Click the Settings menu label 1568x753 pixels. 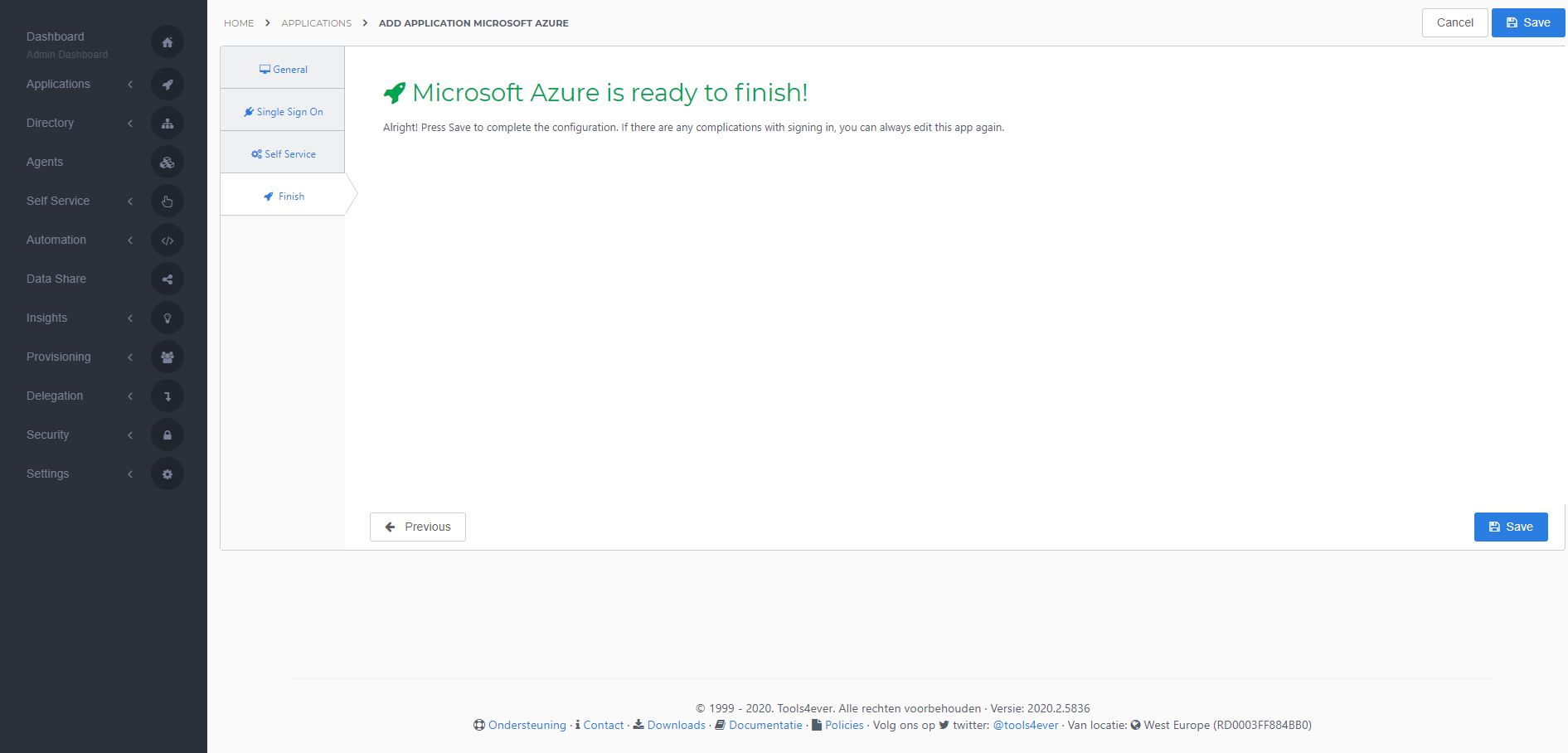coord(47,474)
